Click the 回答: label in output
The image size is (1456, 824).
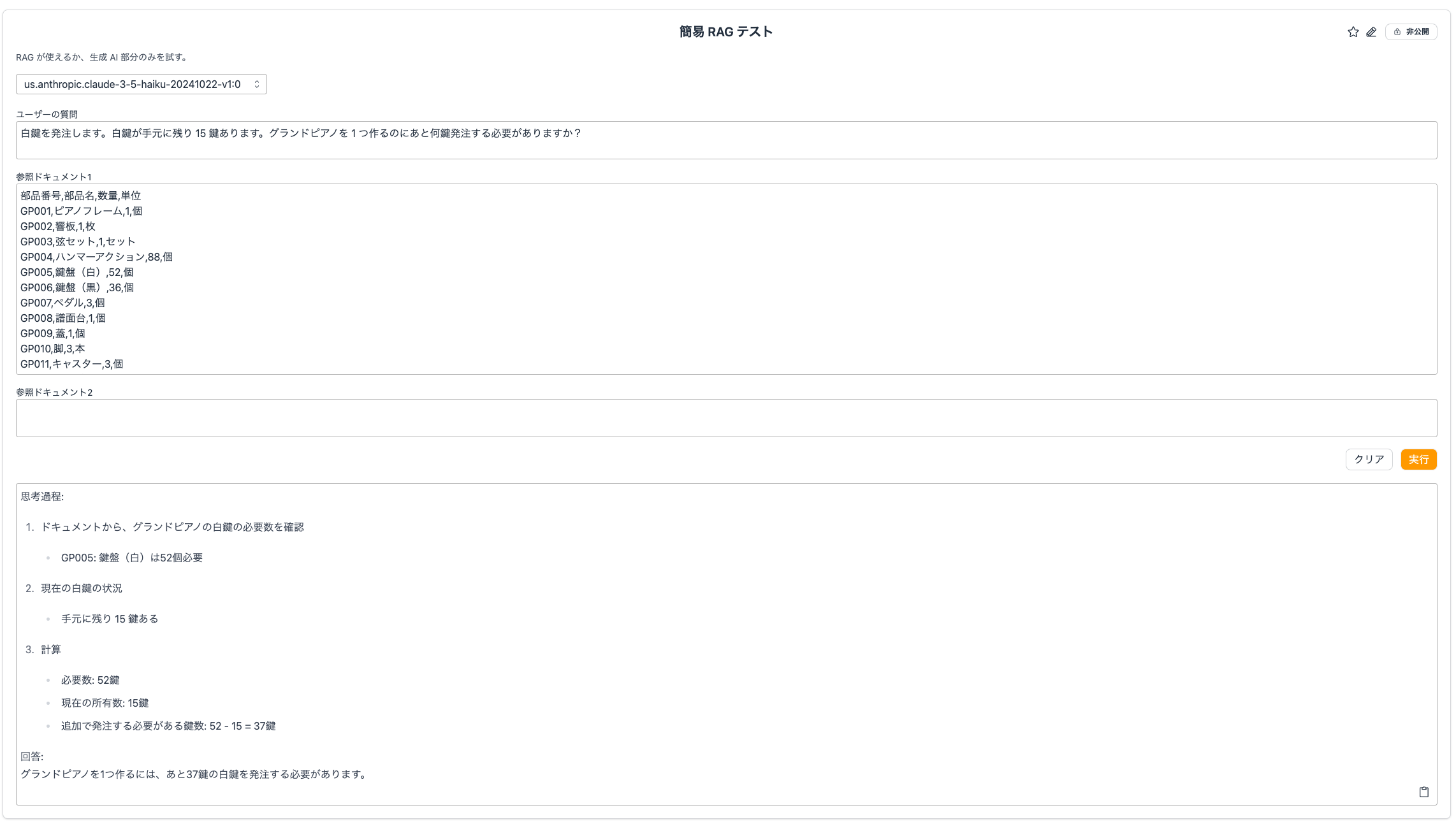tap(32, 756)
